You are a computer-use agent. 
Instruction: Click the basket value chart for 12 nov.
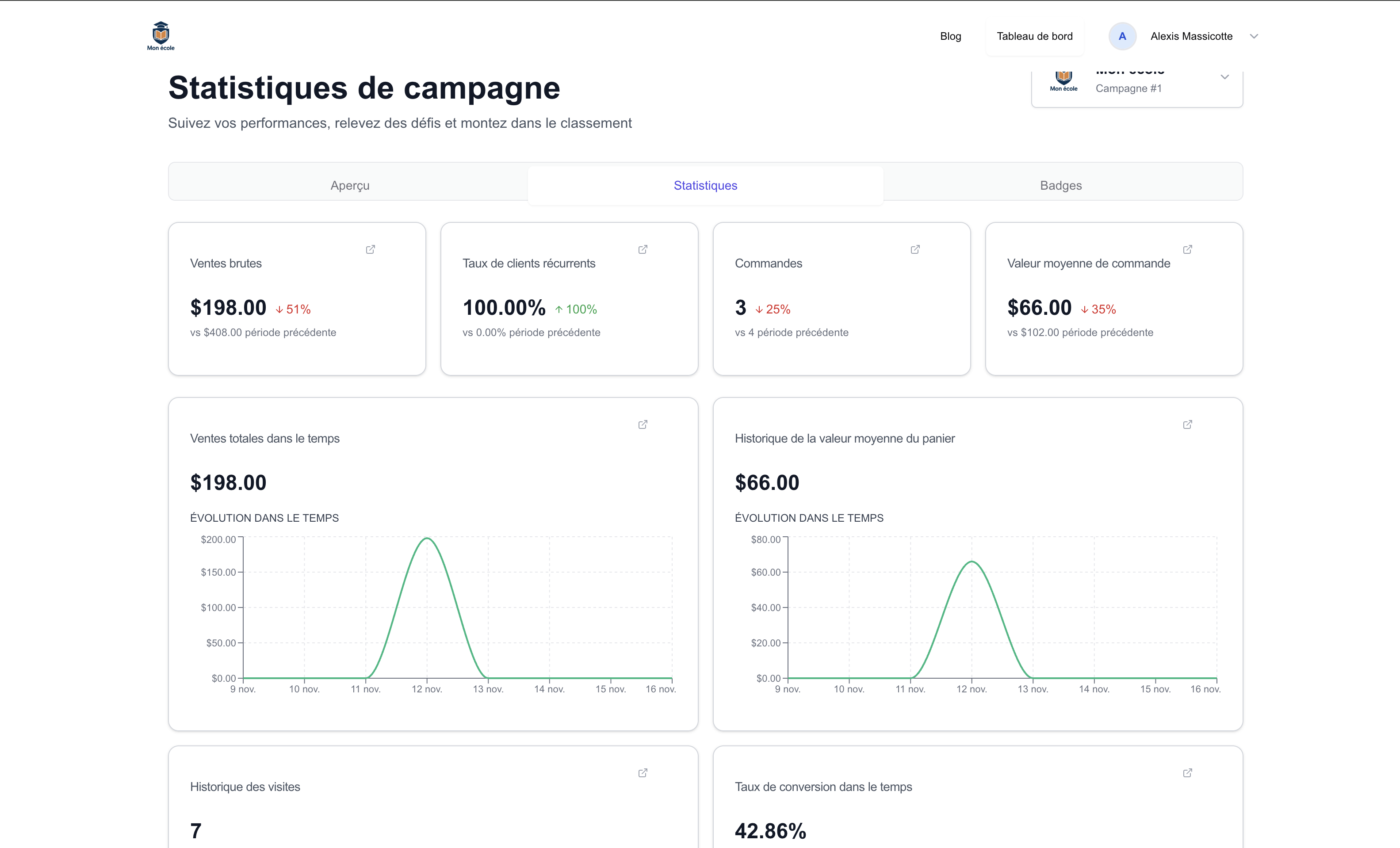click(x=972, y=562)
